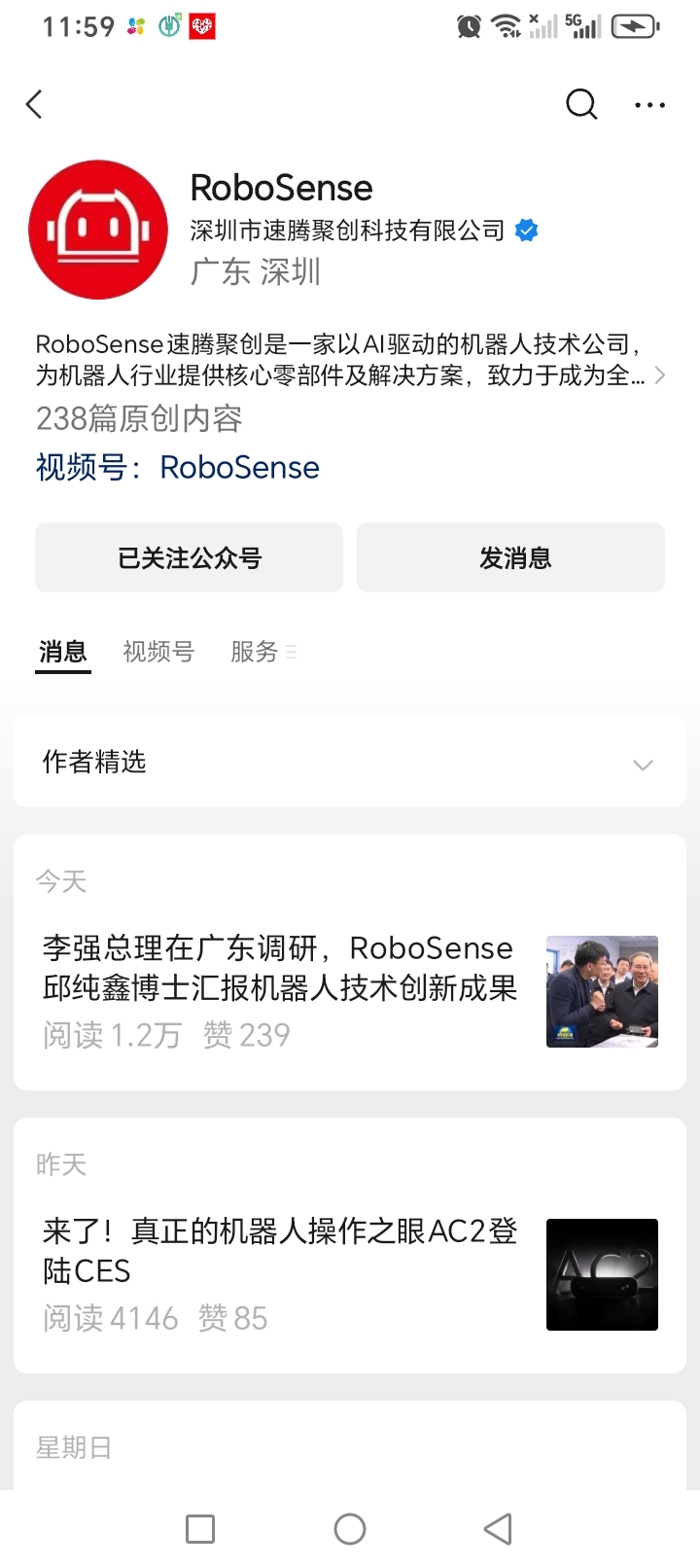Tap the 发消息 button
Image resolution: width=700 pixels, height=1568 pixels.
510,558
